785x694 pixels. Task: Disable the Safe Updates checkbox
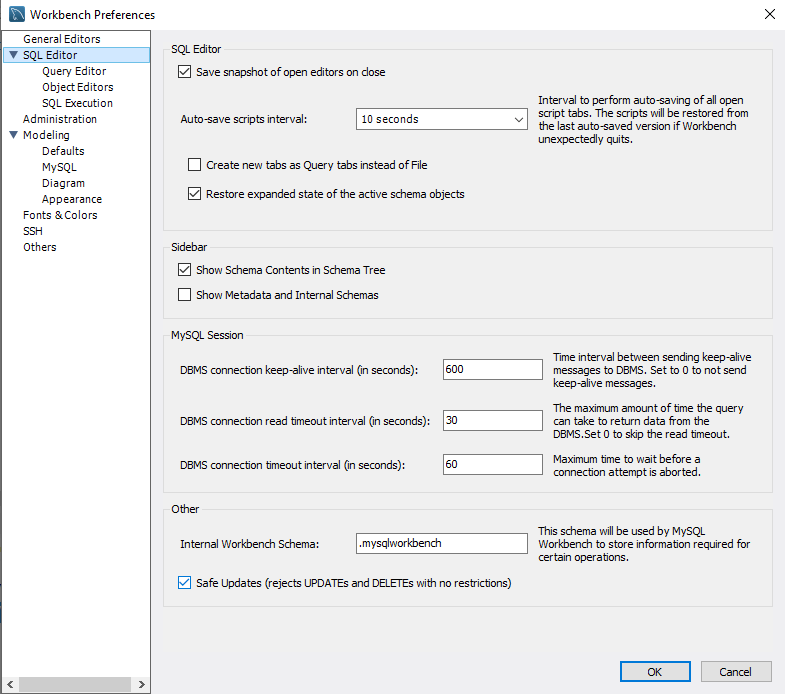(184, 583)
